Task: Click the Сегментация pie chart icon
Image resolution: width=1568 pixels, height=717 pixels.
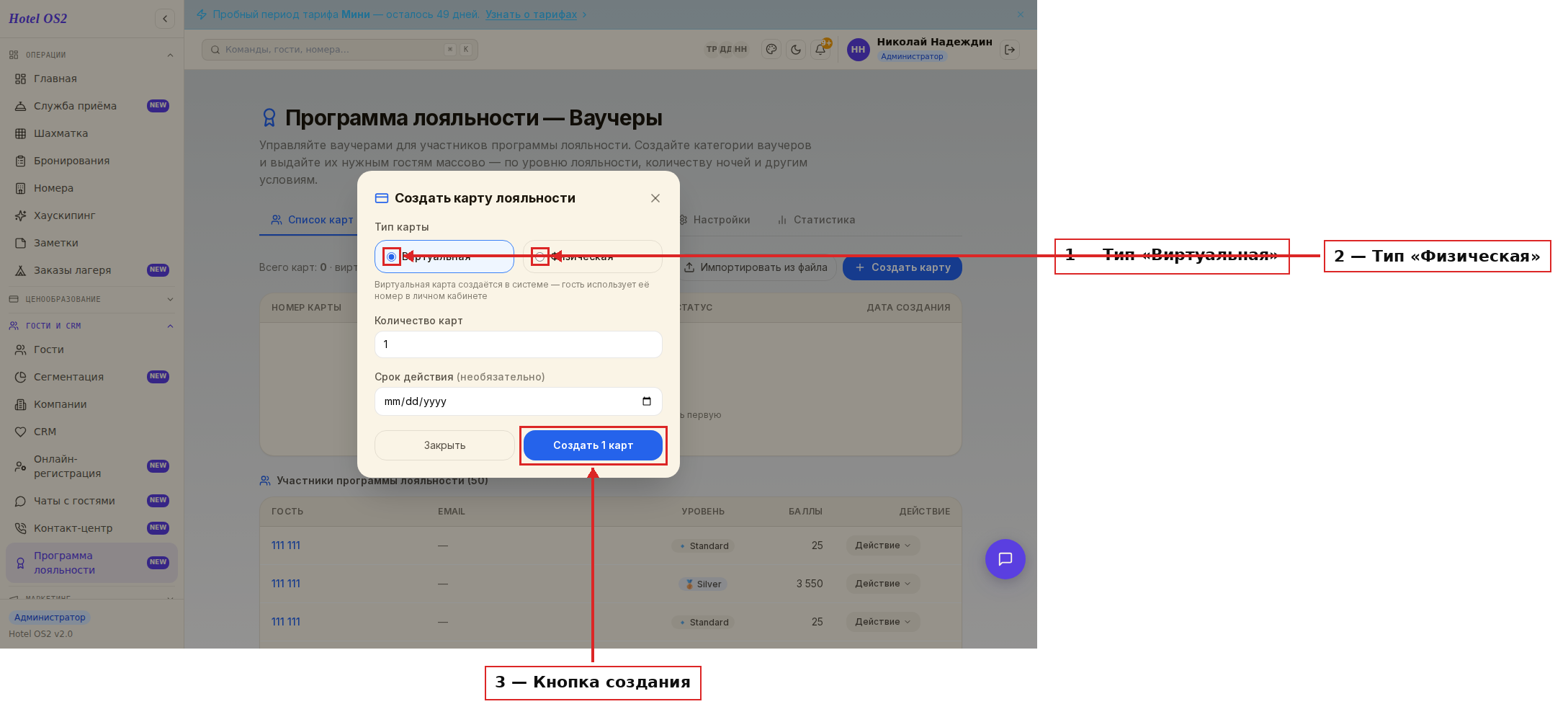Action: pos(20,377)
